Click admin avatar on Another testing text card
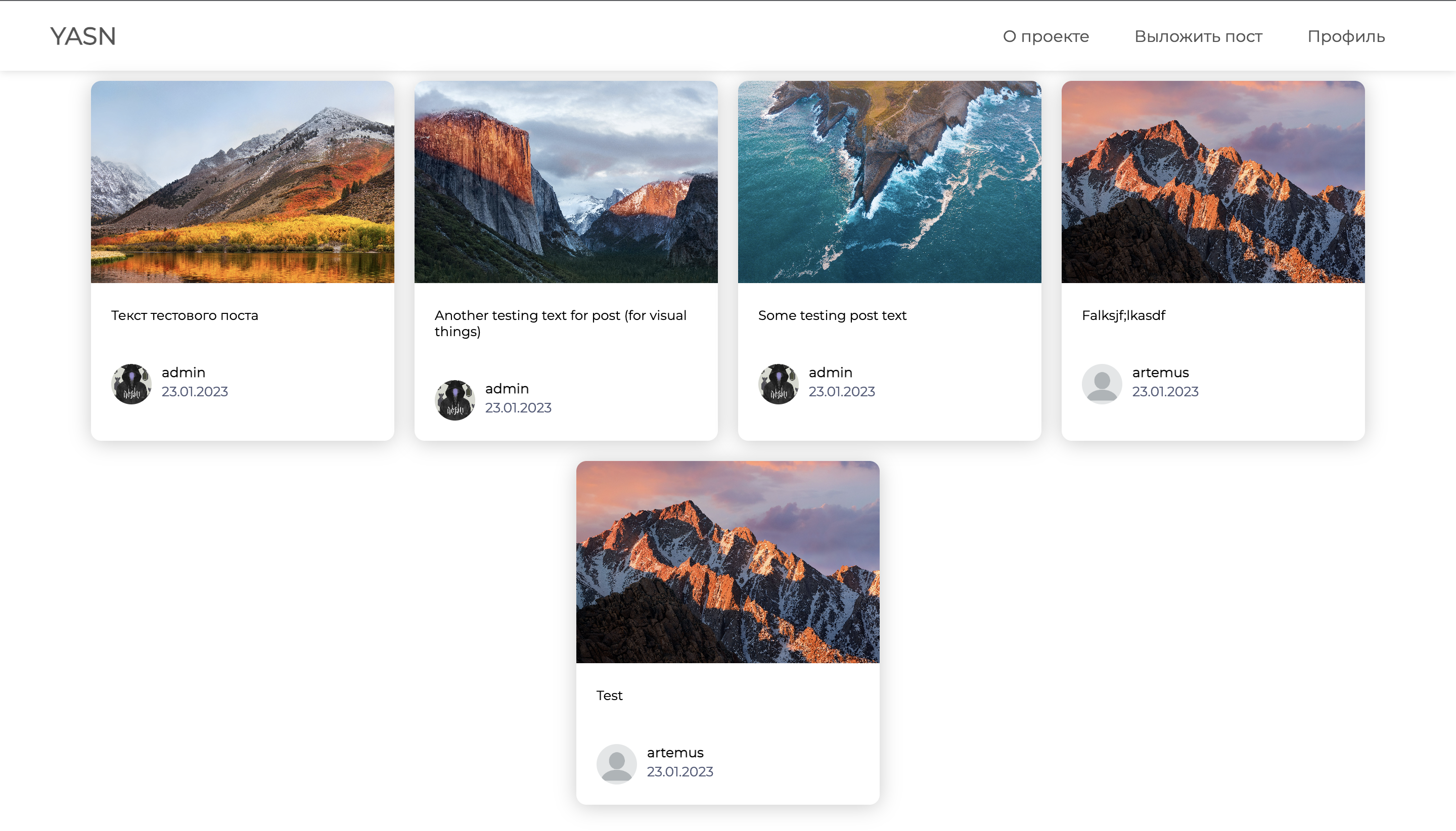1456x831 pixels. 455,400
